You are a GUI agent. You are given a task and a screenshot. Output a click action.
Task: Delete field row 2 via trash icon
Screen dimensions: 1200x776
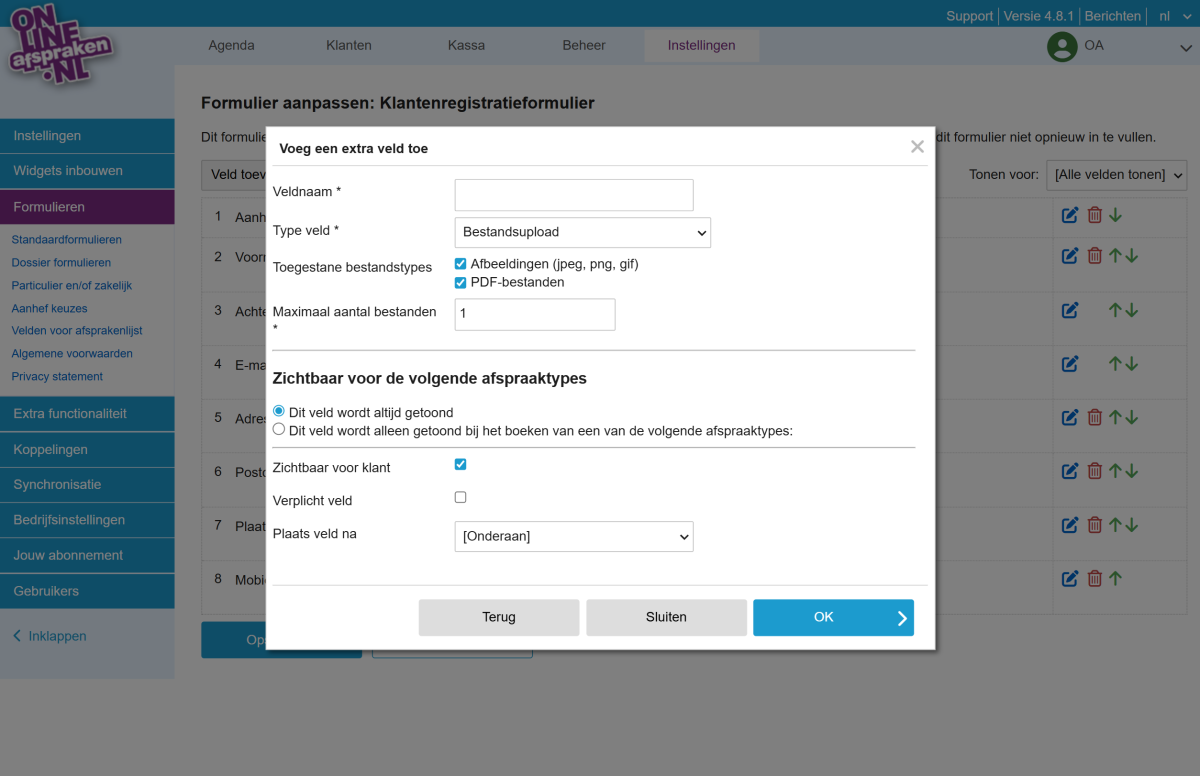click(1095, 255)
